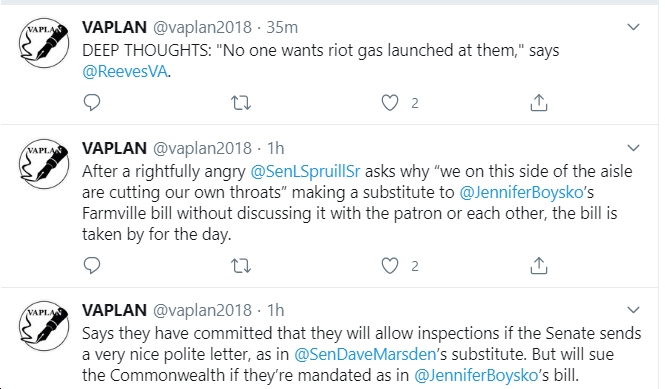Screen dimensions: 665x389
Task: Open the more options chevron on the 35m tweet
Action: pyautogui.click(x=633, y=27)
